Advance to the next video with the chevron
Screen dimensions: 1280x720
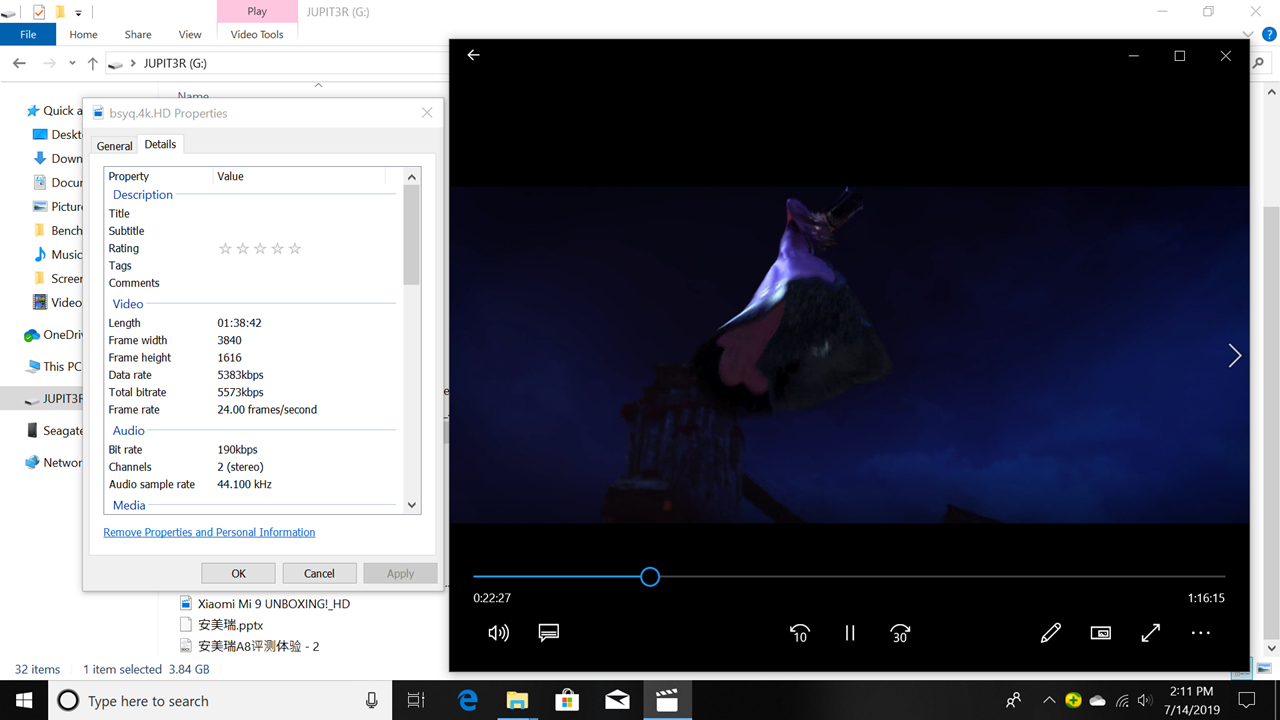pyautogui.click(x=1234, y=356)
